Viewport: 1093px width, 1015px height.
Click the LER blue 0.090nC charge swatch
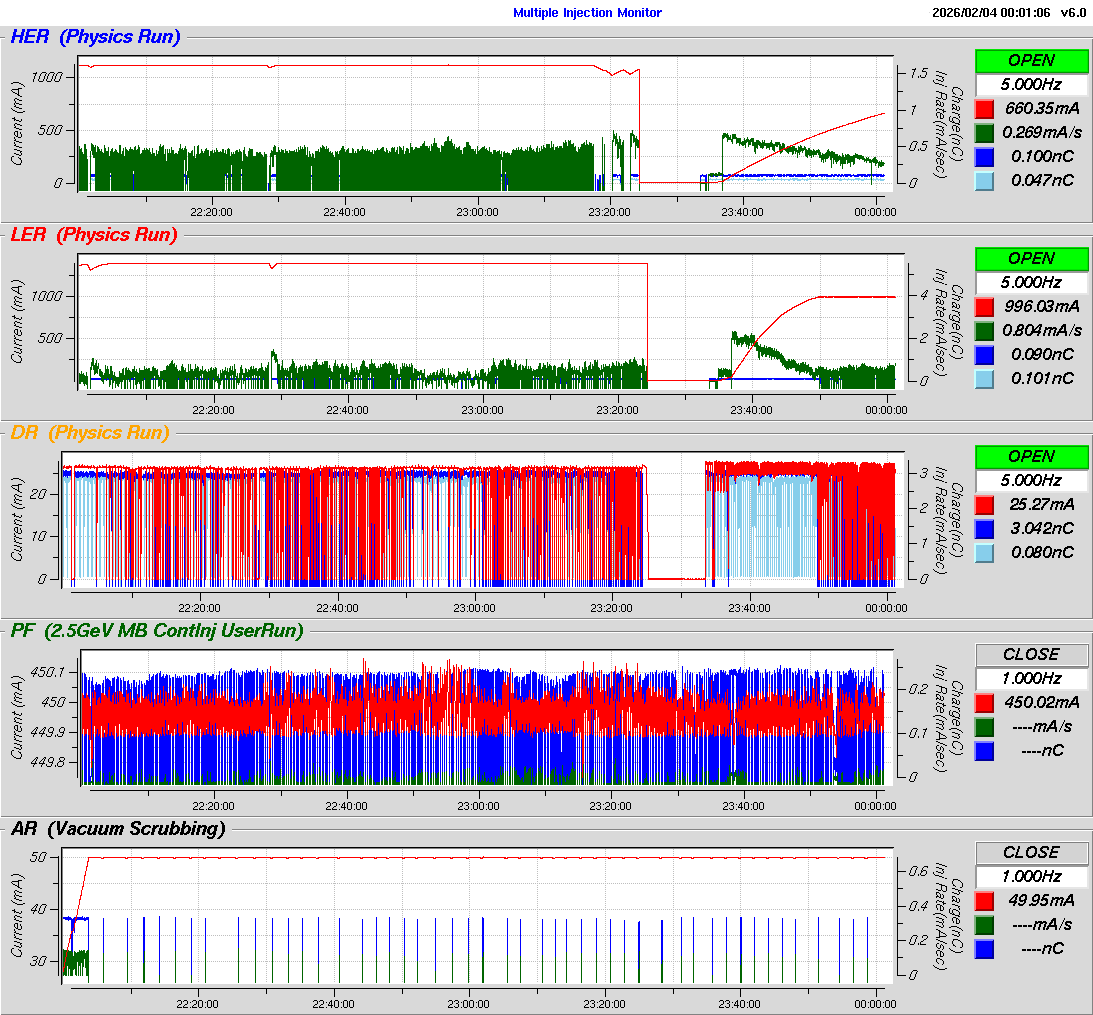click(984, 354)
